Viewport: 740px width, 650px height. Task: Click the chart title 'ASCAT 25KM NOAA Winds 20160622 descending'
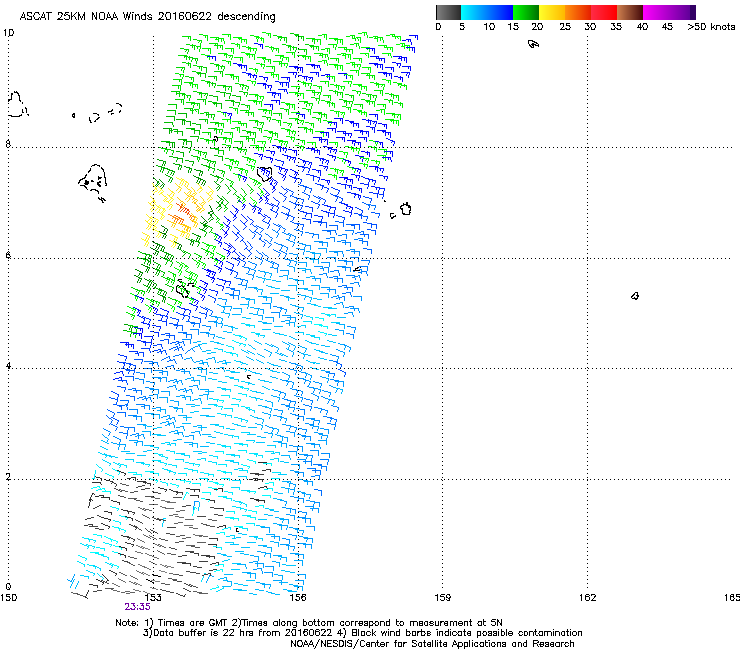147,16
